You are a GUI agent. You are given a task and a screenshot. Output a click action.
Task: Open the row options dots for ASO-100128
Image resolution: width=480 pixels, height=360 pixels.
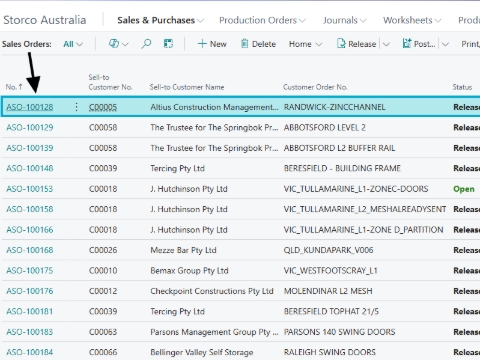pos(76,107)
